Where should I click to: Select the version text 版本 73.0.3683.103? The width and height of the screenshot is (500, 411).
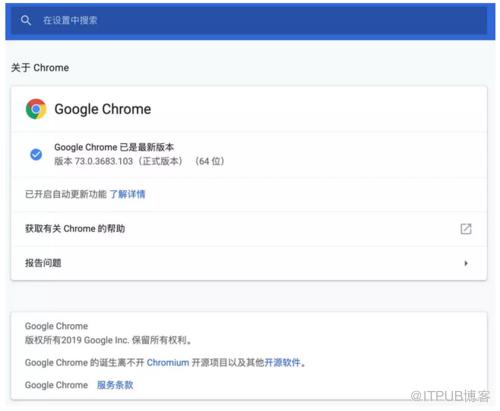[93, 161]
